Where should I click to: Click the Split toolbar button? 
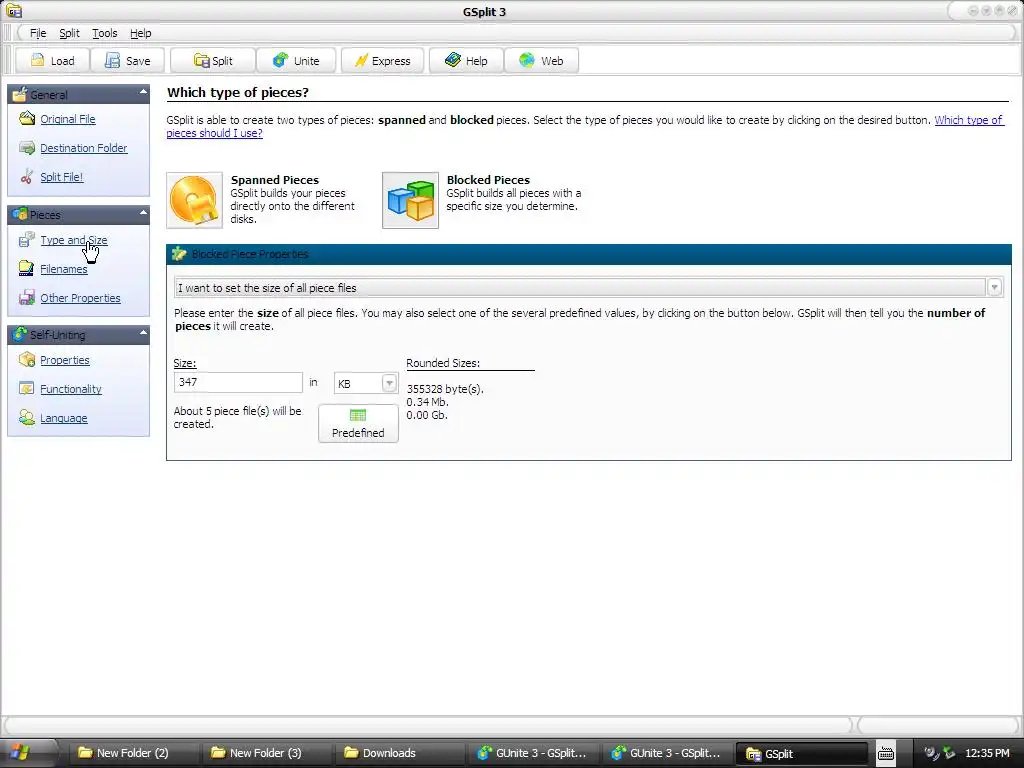(213, 61)
